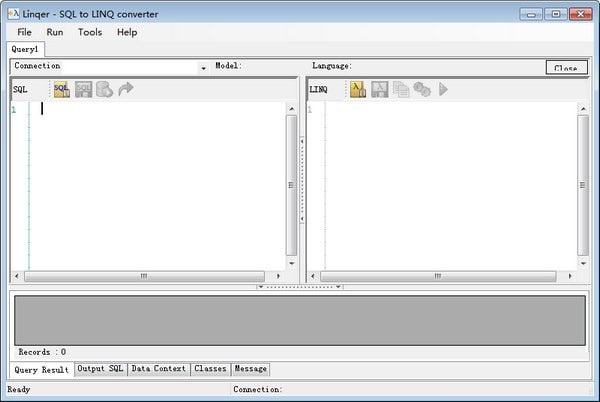Click LINQ editor vertical scrollbar thumb
Screen dimensions: 600x402
[x=583, y=186]
